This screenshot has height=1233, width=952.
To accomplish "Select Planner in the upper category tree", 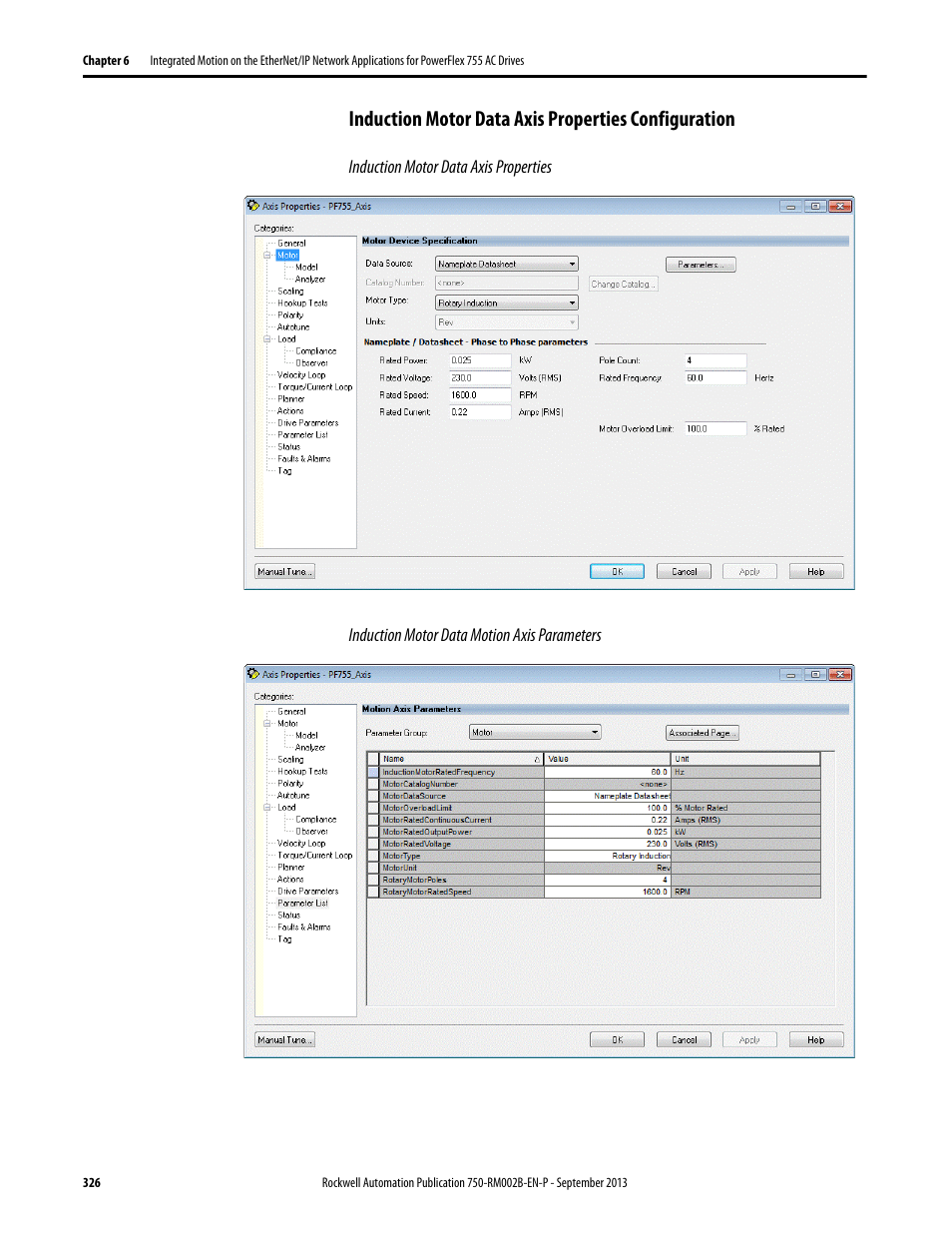I will (x=291, y=399).
